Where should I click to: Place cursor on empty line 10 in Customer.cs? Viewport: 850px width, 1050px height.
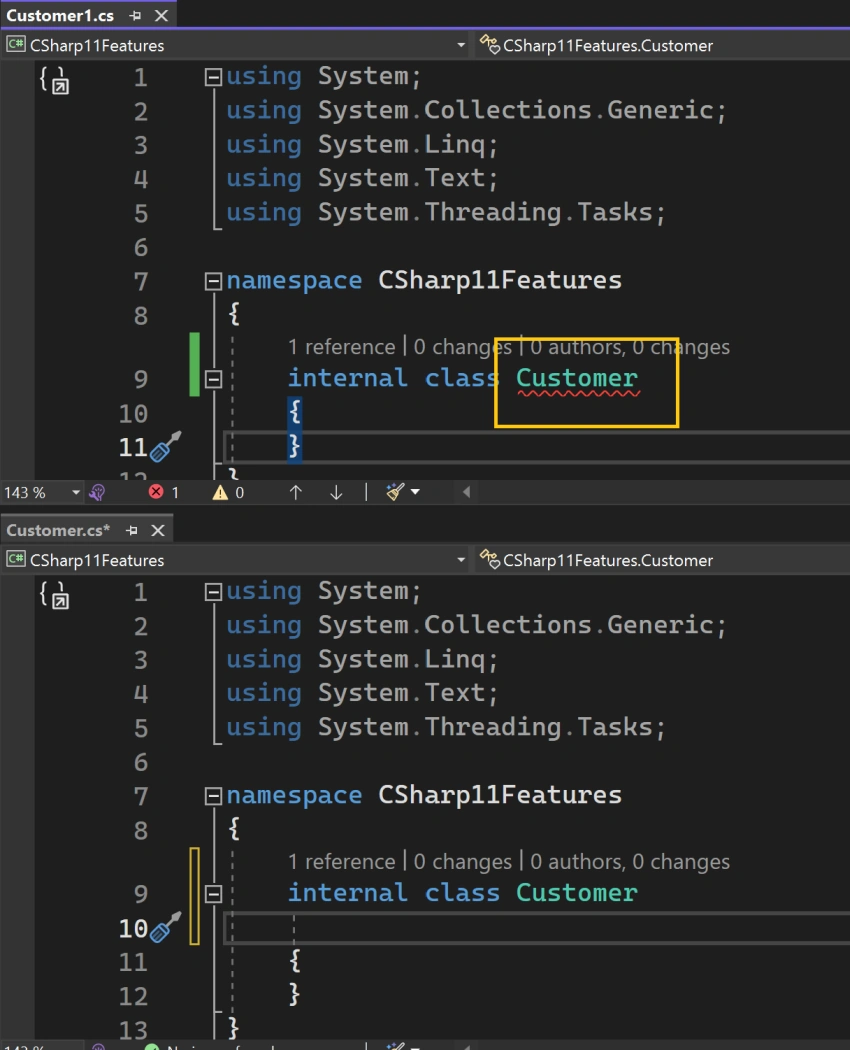click(536, 927)
